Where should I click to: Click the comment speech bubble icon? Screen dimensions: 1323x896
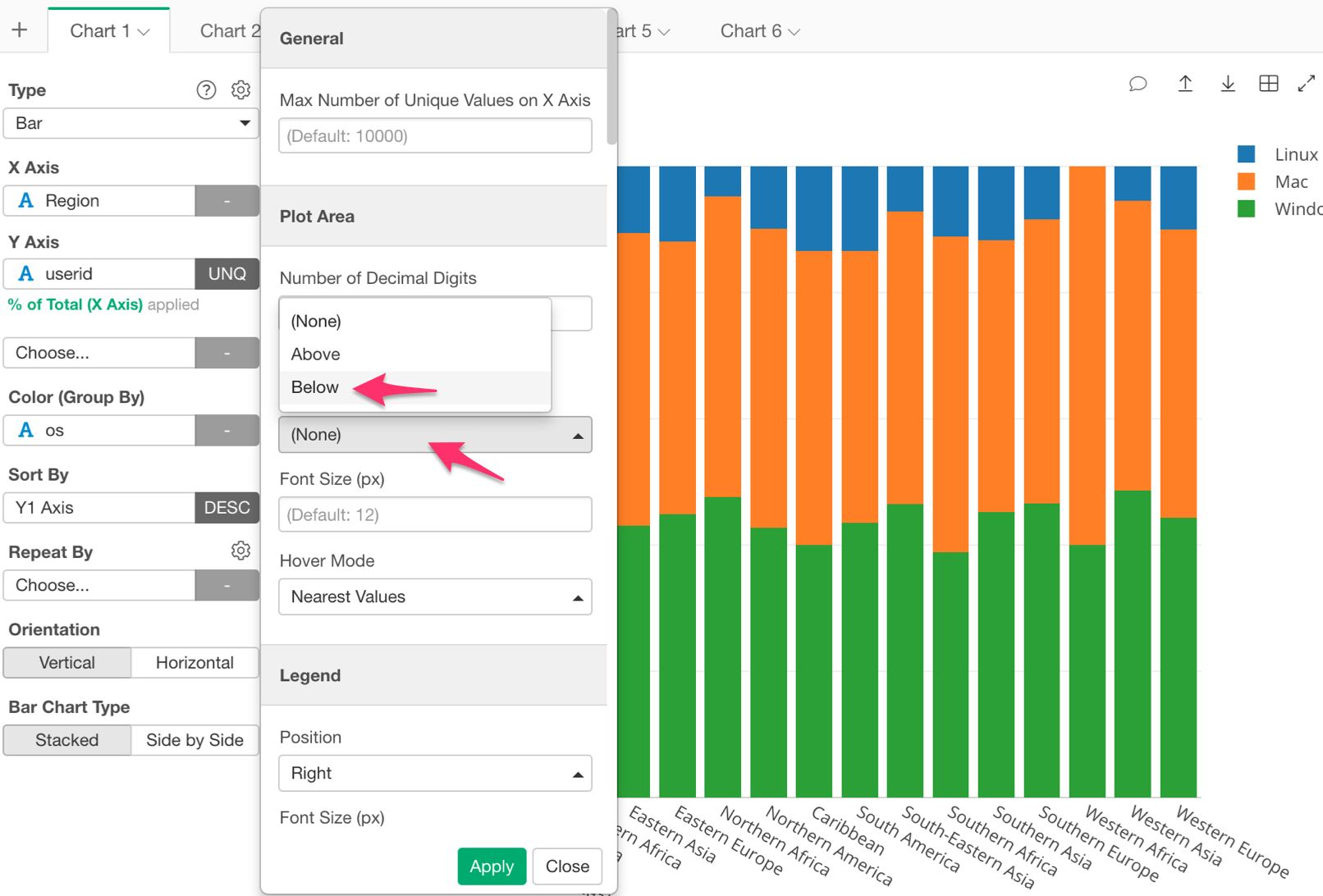pyautogui.click(x=1138, y=84)
